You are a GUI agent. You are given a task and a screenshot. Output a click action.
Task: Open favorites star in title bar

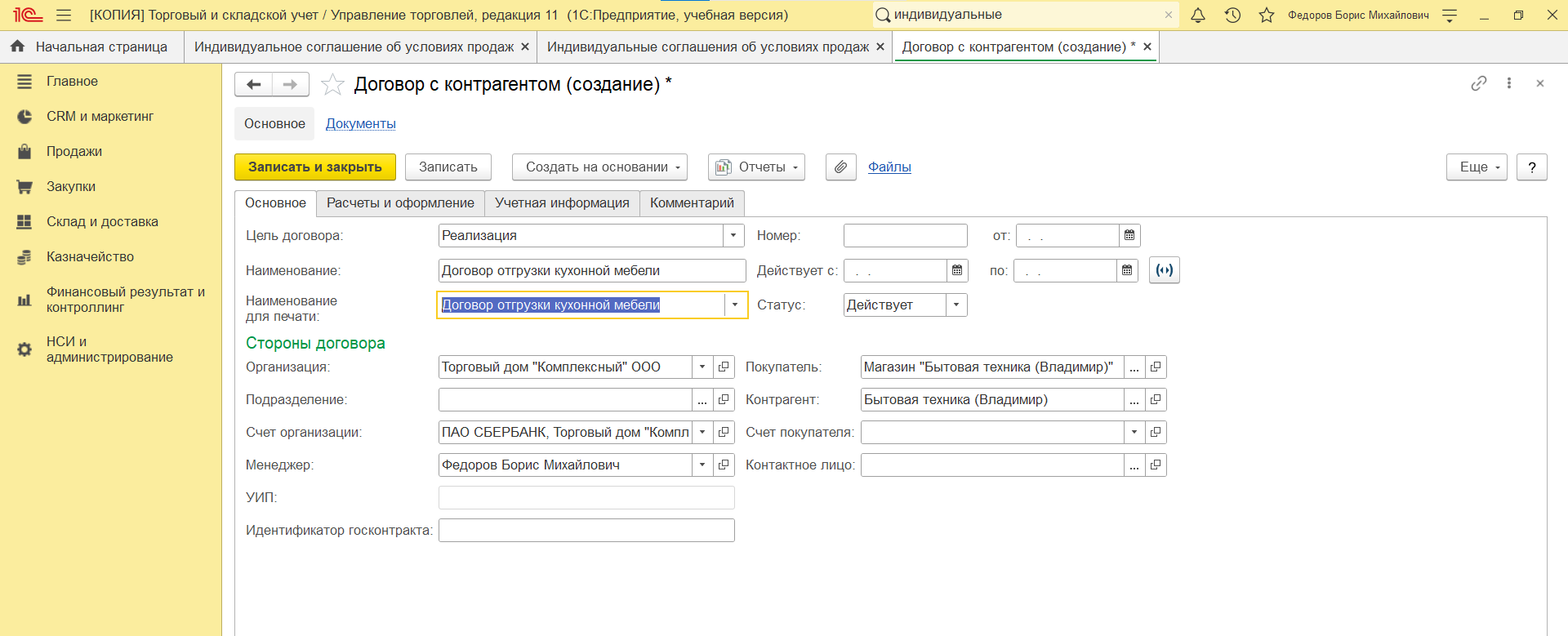pyautogui.click(x=1267, y=15)
